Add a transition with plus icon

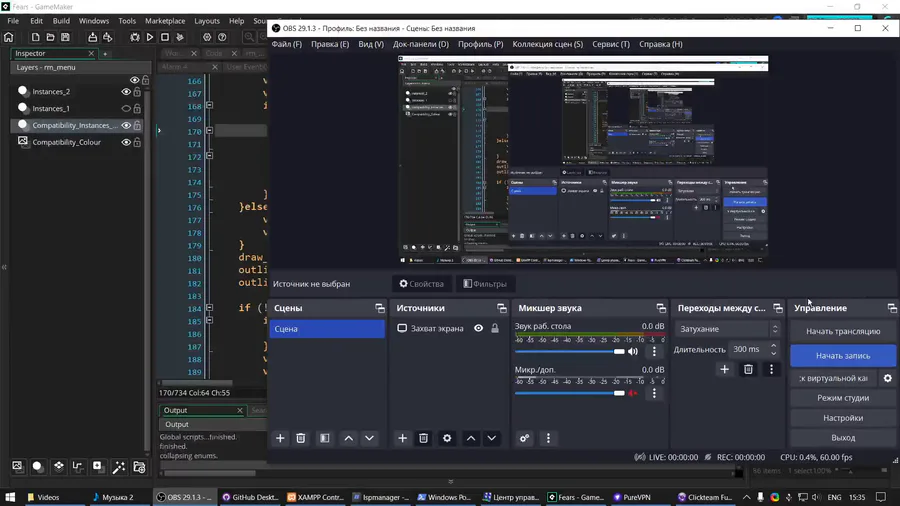724,369
